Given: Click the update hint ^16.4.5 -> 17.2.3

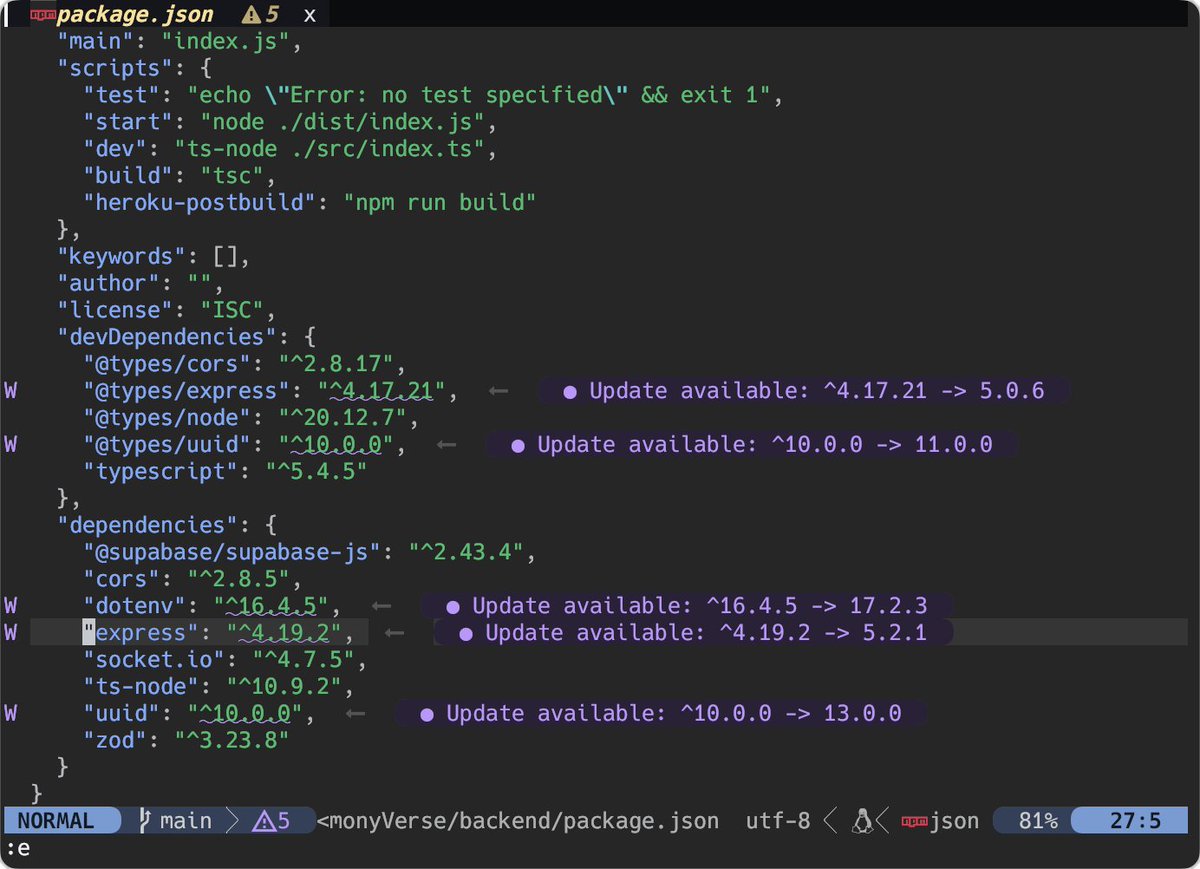Looking at the screenshot, I should [x=687, y=606].
